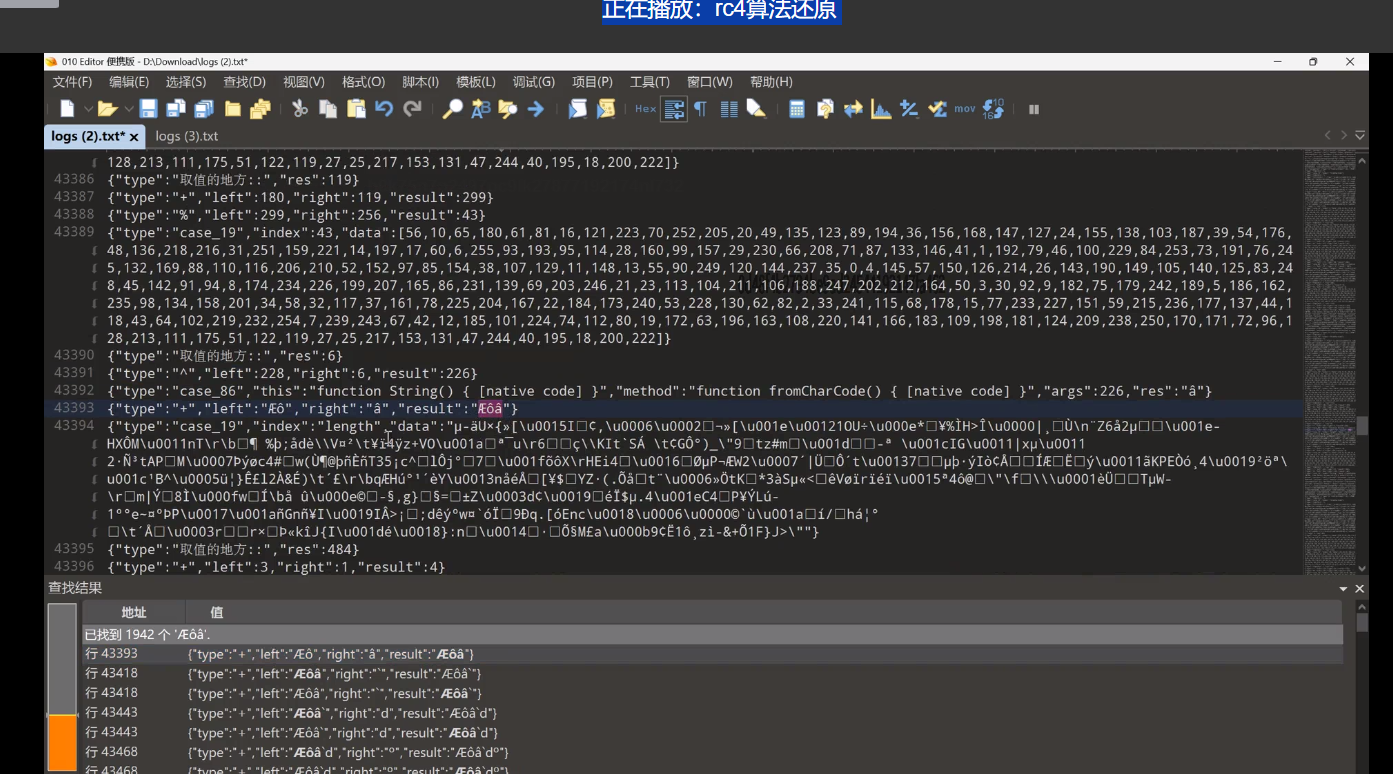Click the Redo arrow icon
The width and height of the screenshot is (1393, 774).
click(412, 109)
